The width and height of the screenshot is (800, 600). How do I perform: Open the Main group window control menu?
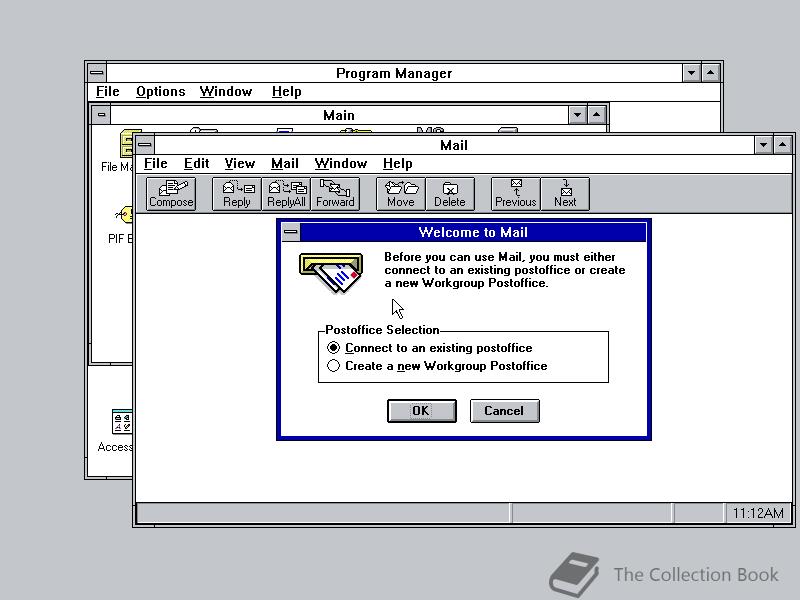[101, 115]
